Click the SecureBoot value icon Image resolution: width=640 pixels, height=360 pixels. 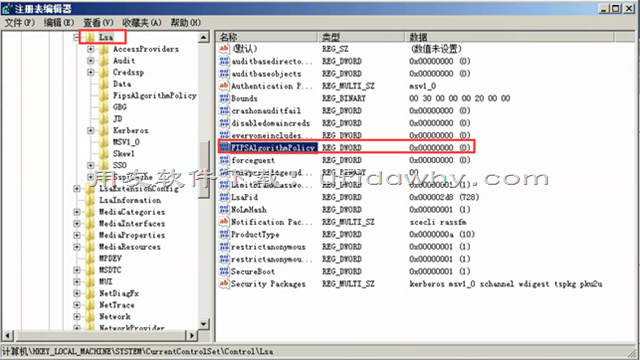click(x=224, y=271)
